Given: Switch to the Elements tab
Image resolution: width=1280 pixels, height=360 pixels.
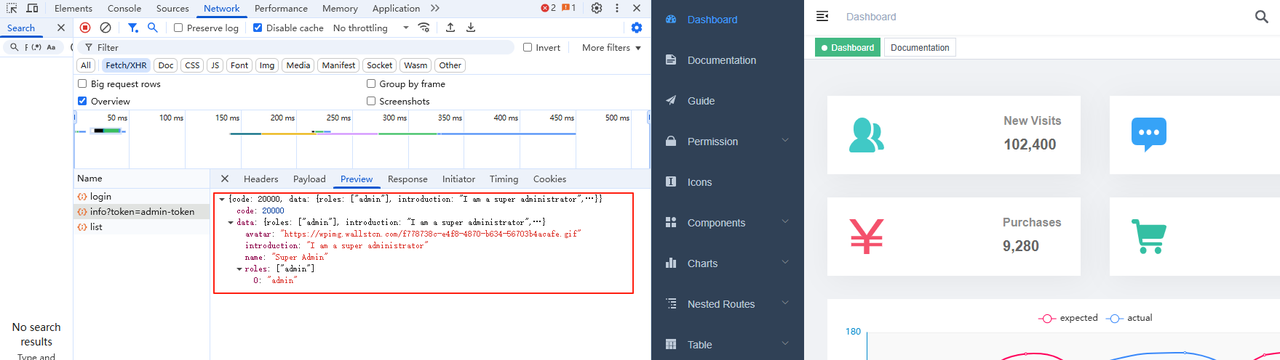Looking at the screenshot, I should (73, 9).
